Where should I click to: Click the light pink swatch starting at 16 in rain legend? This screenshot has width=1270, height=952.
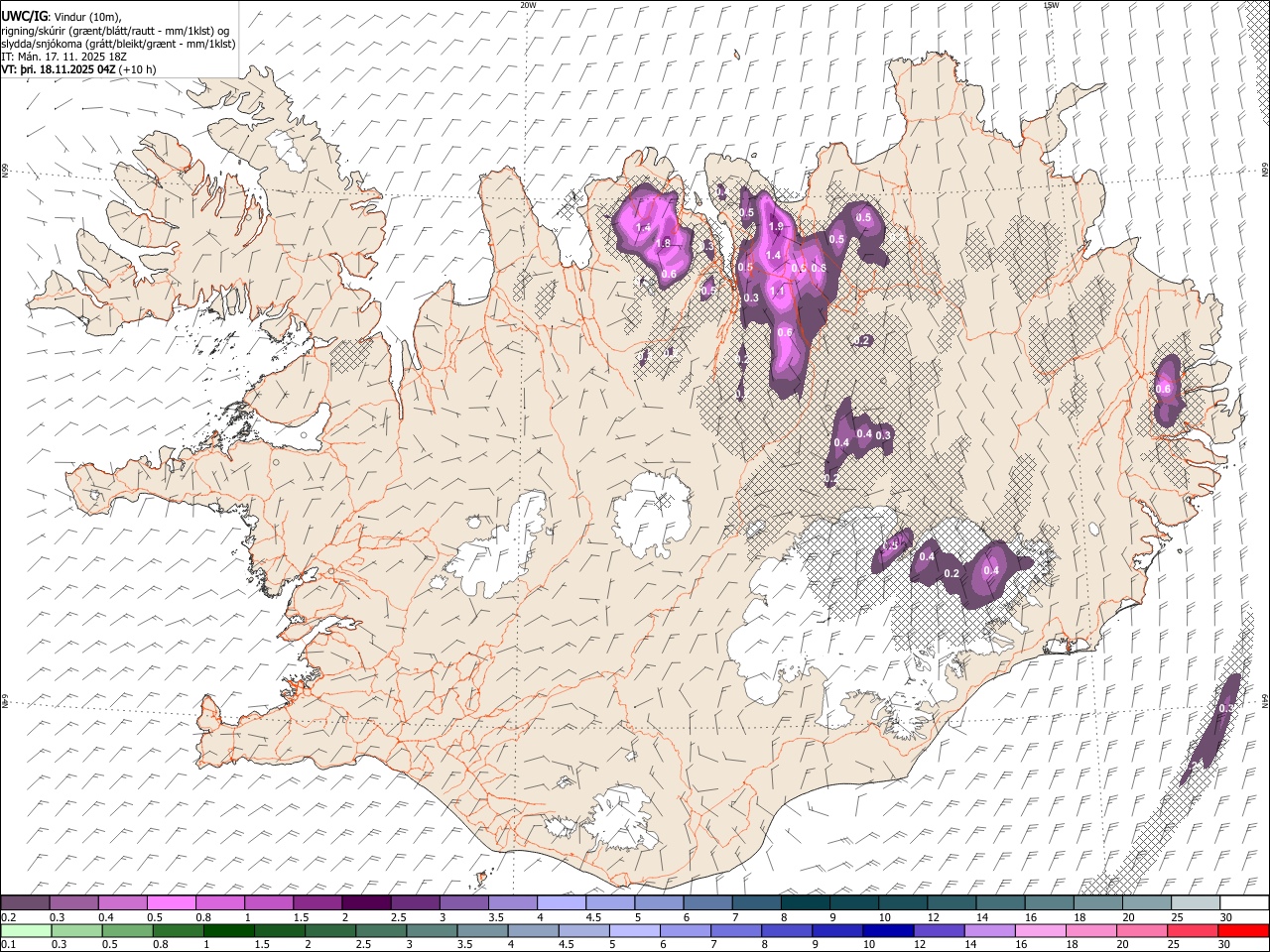click(1041, 930)
